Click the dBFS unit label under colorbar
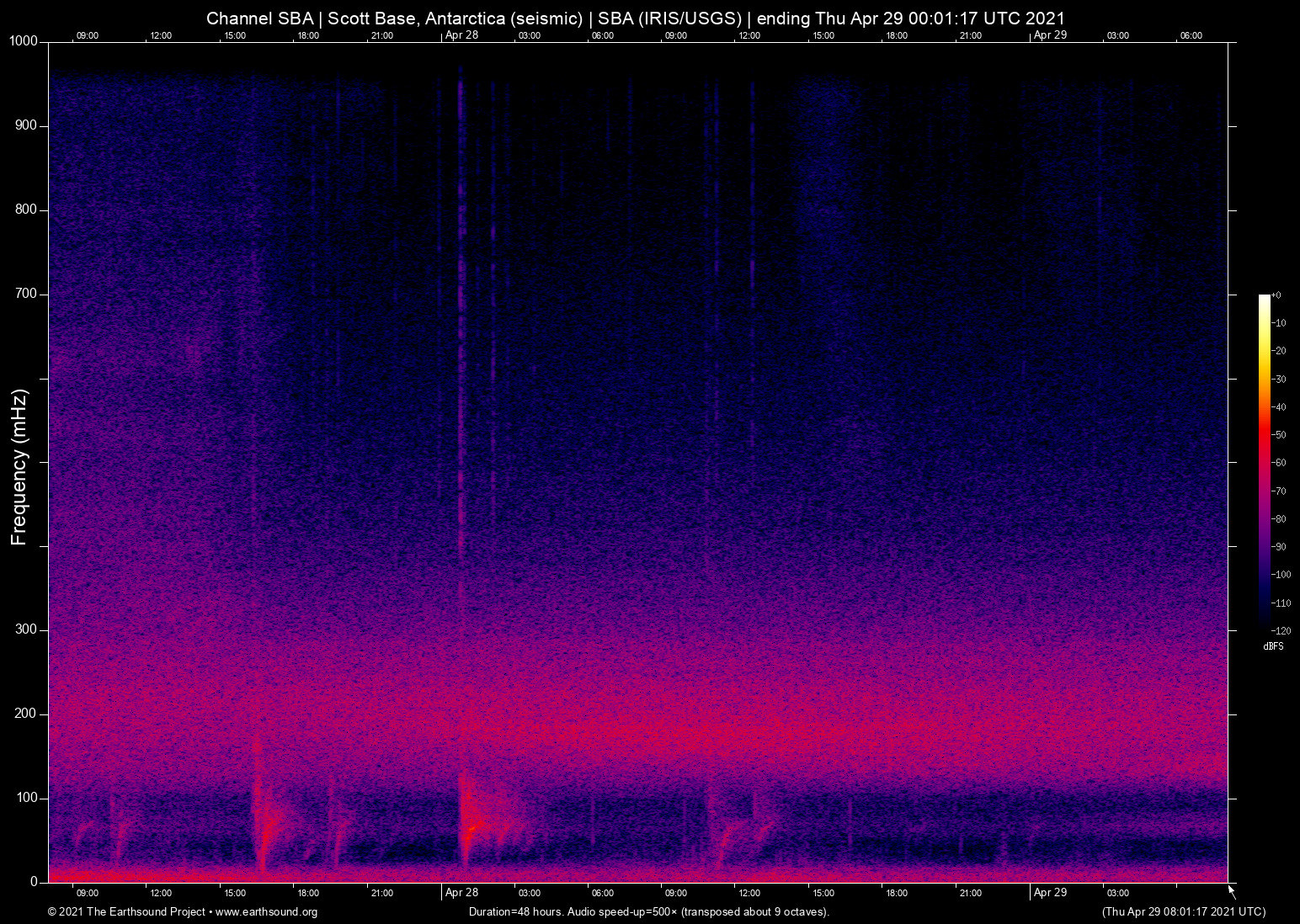1300x924 pixels. point(1273,646)
